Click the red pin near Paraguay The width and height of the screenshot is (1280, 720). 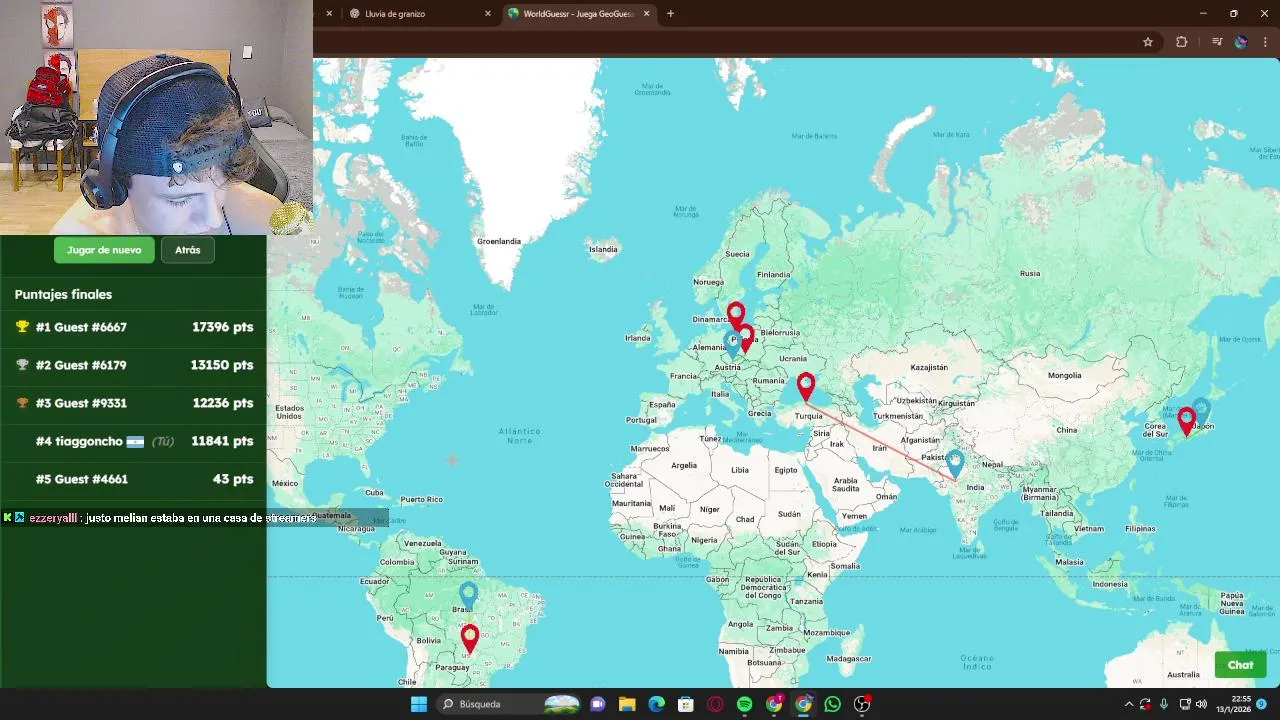[x=470, y=639]
